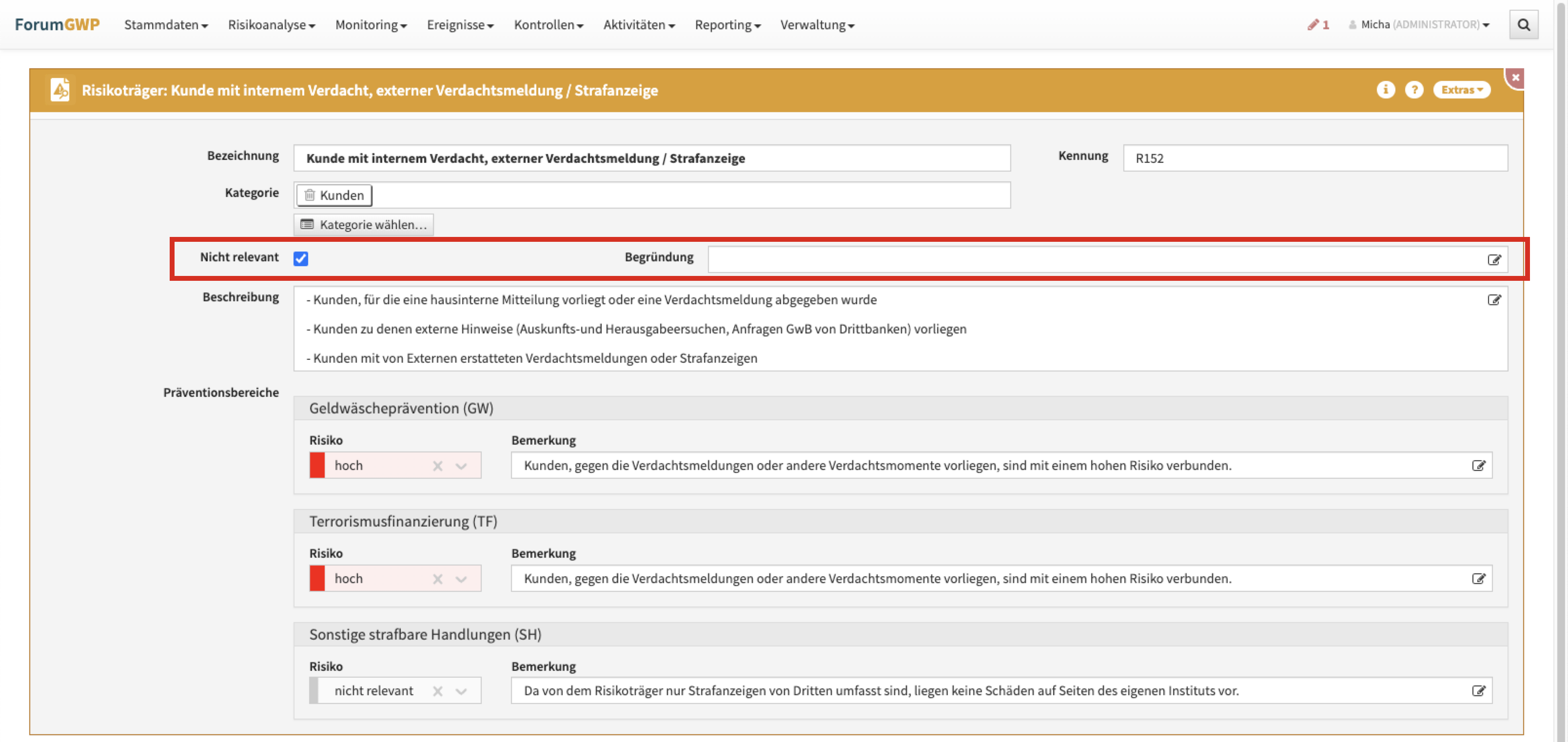Click the Kategorie wählen button
1568x742 pixels.
pyautogui.click(x=363, y=225)
